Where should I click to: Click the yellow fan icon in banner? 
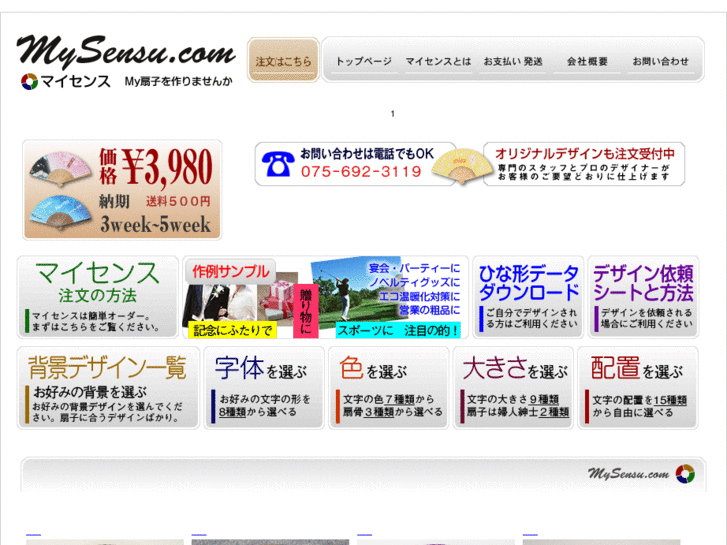(462, 166)
